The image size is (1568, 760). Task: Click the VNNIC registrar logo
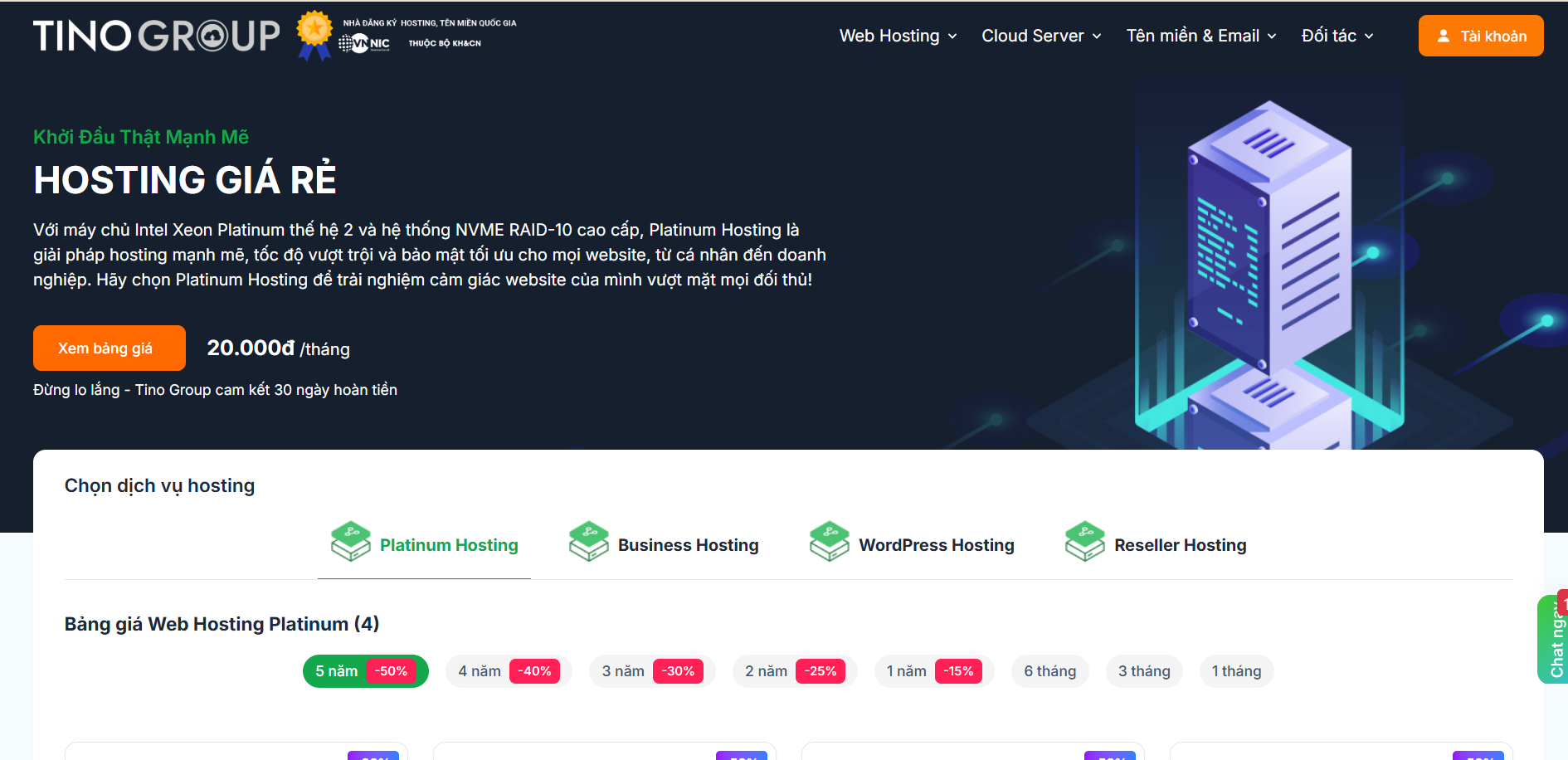pos(363,43)
